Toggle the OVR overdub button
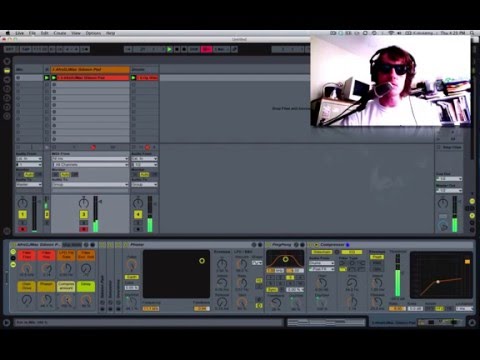 click(x=194, y=49)
